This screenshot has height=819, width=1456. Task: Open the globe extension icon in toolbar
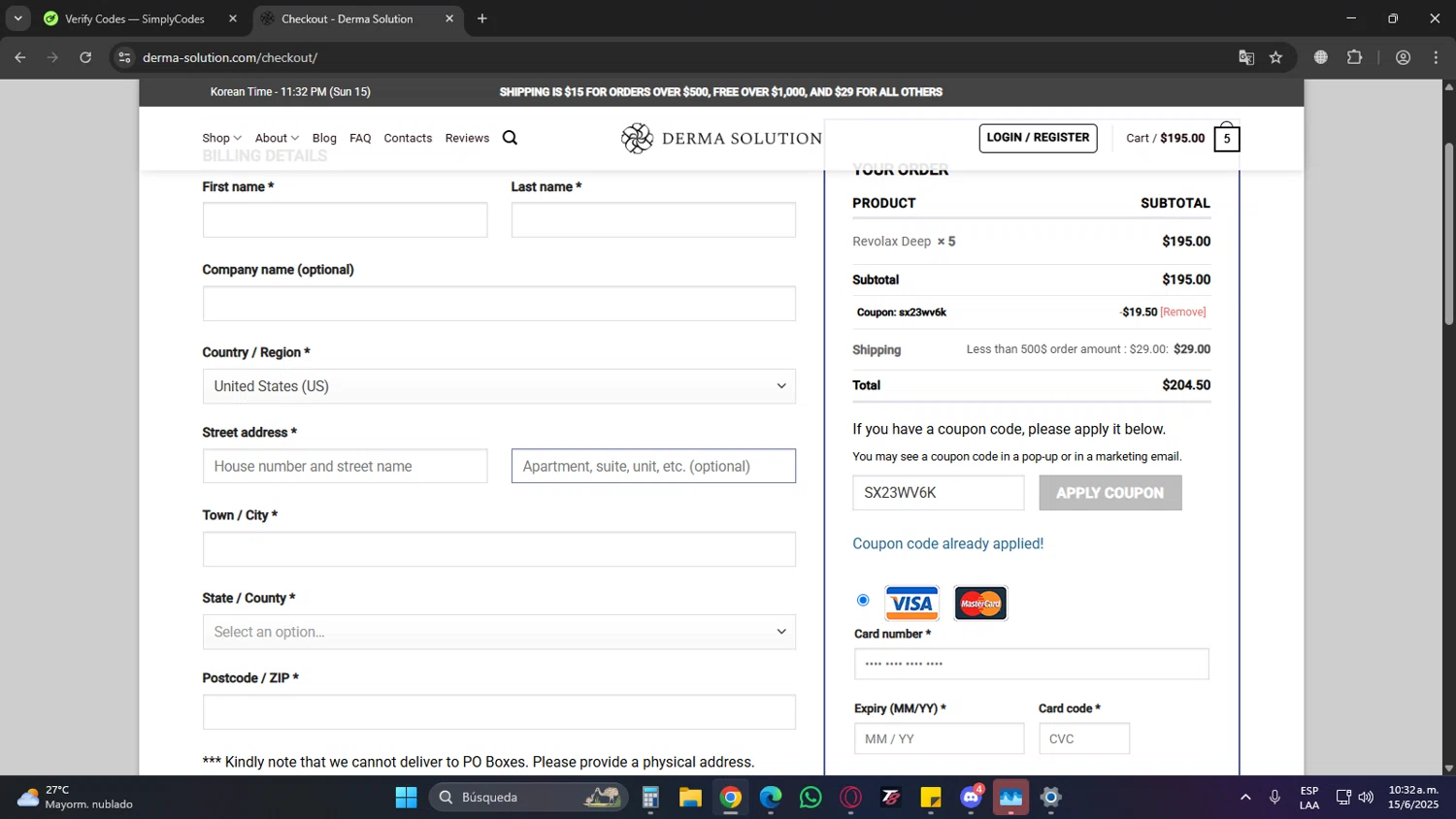1320,57
